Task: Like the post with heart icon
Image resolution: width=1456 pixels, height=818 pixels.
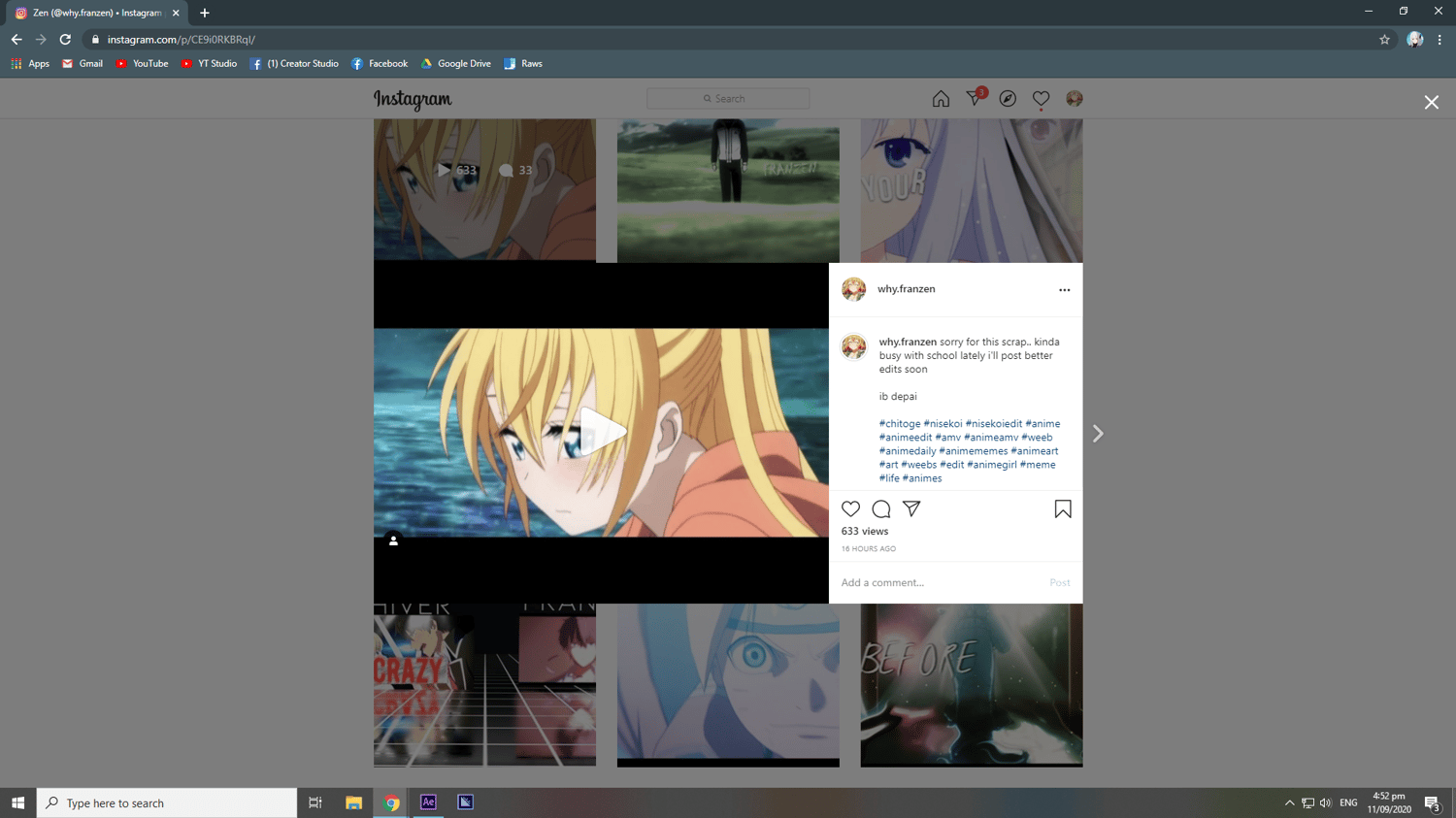Action: coord(850,508)
